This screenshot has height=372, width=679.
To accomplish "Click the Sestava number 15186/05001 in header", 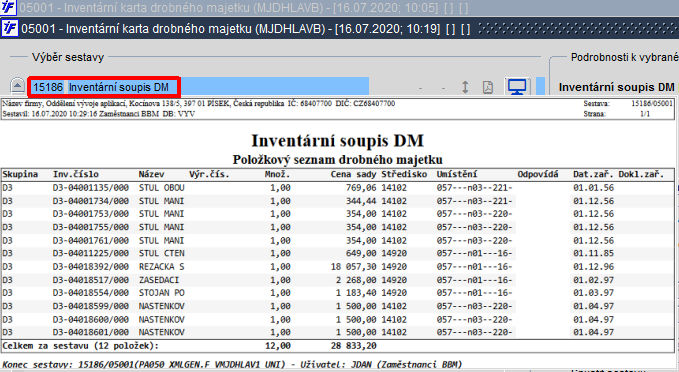I will pos(652,104).
